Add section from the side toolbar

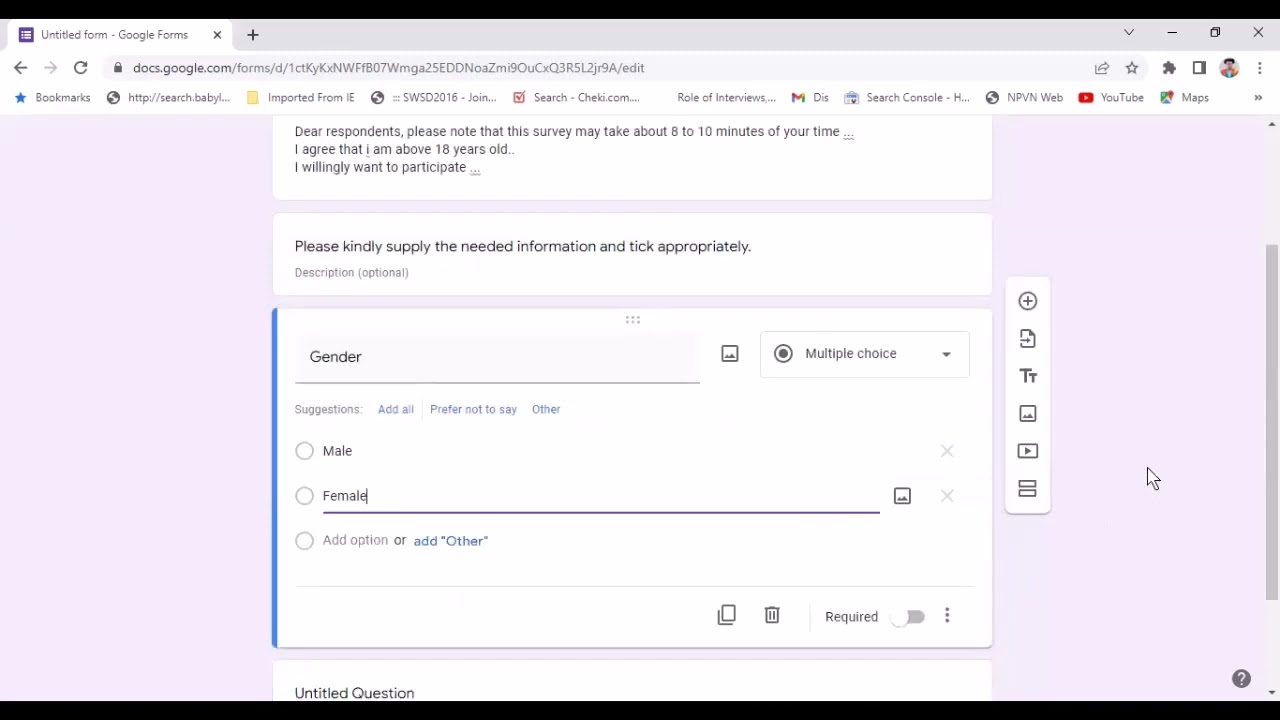tap(1028, 489)
